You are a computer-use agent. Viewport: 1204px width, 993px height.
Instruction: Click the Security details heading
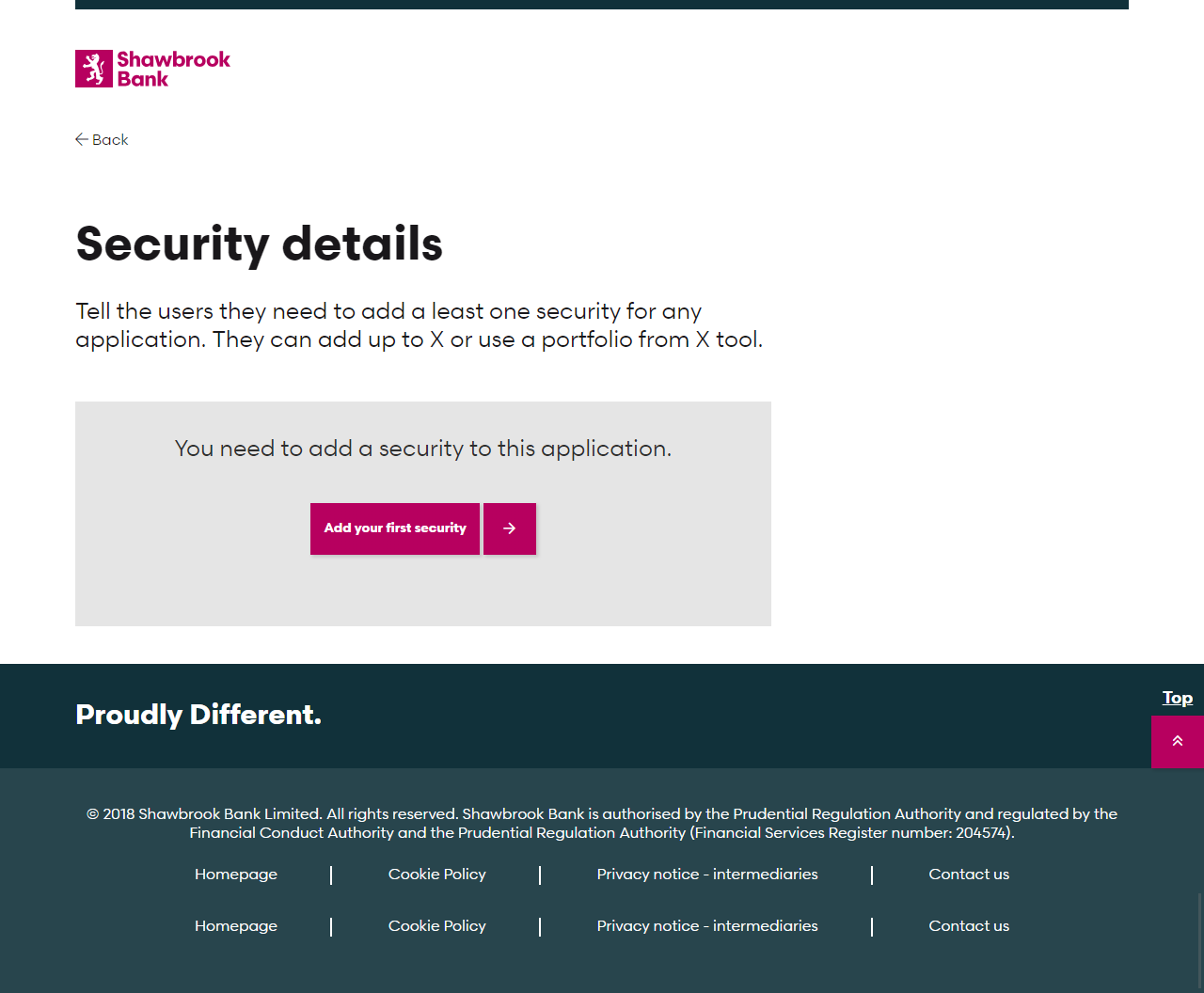click(x=260, y=244)
